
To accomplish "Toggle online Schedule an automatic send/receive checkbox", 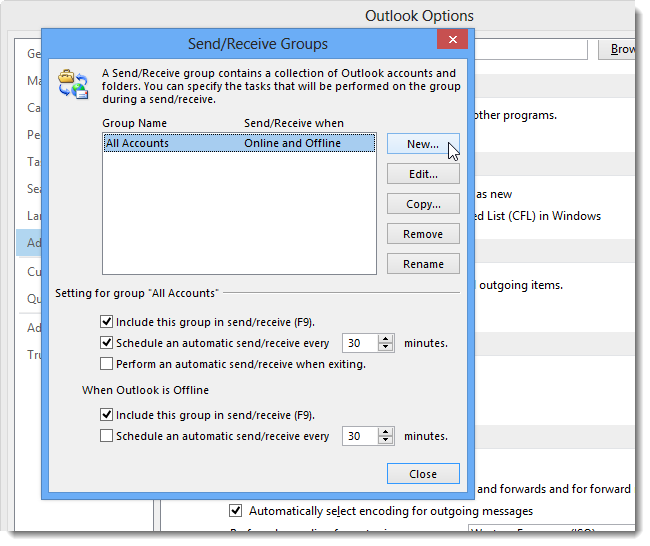I will [x=107, y=343].
